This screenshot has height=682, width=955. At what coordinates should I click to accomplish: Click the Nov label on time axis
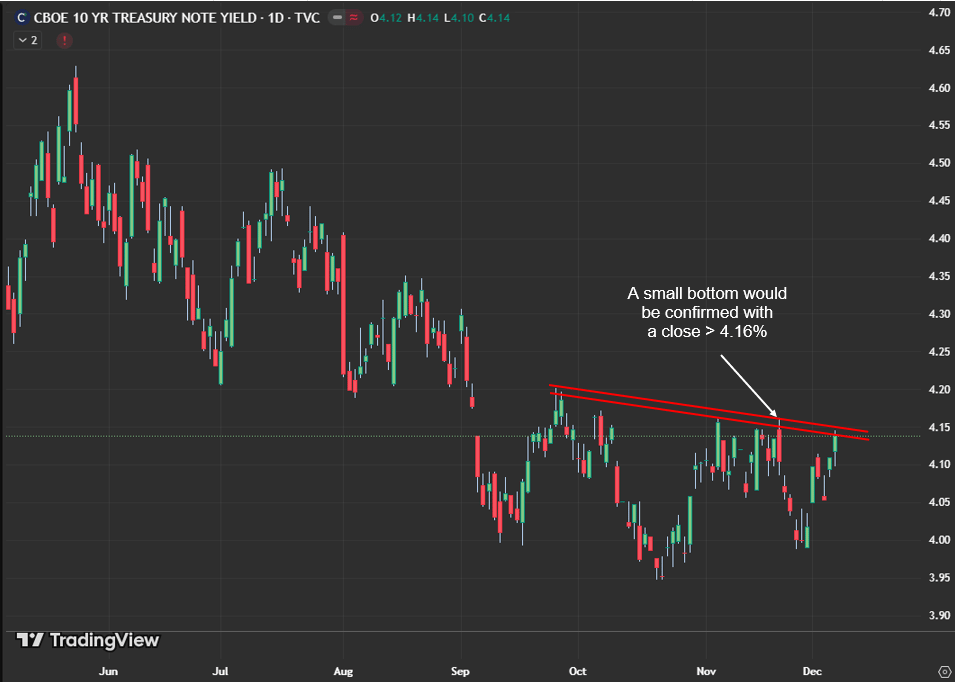pyautogui.click(x=706, y=672)
